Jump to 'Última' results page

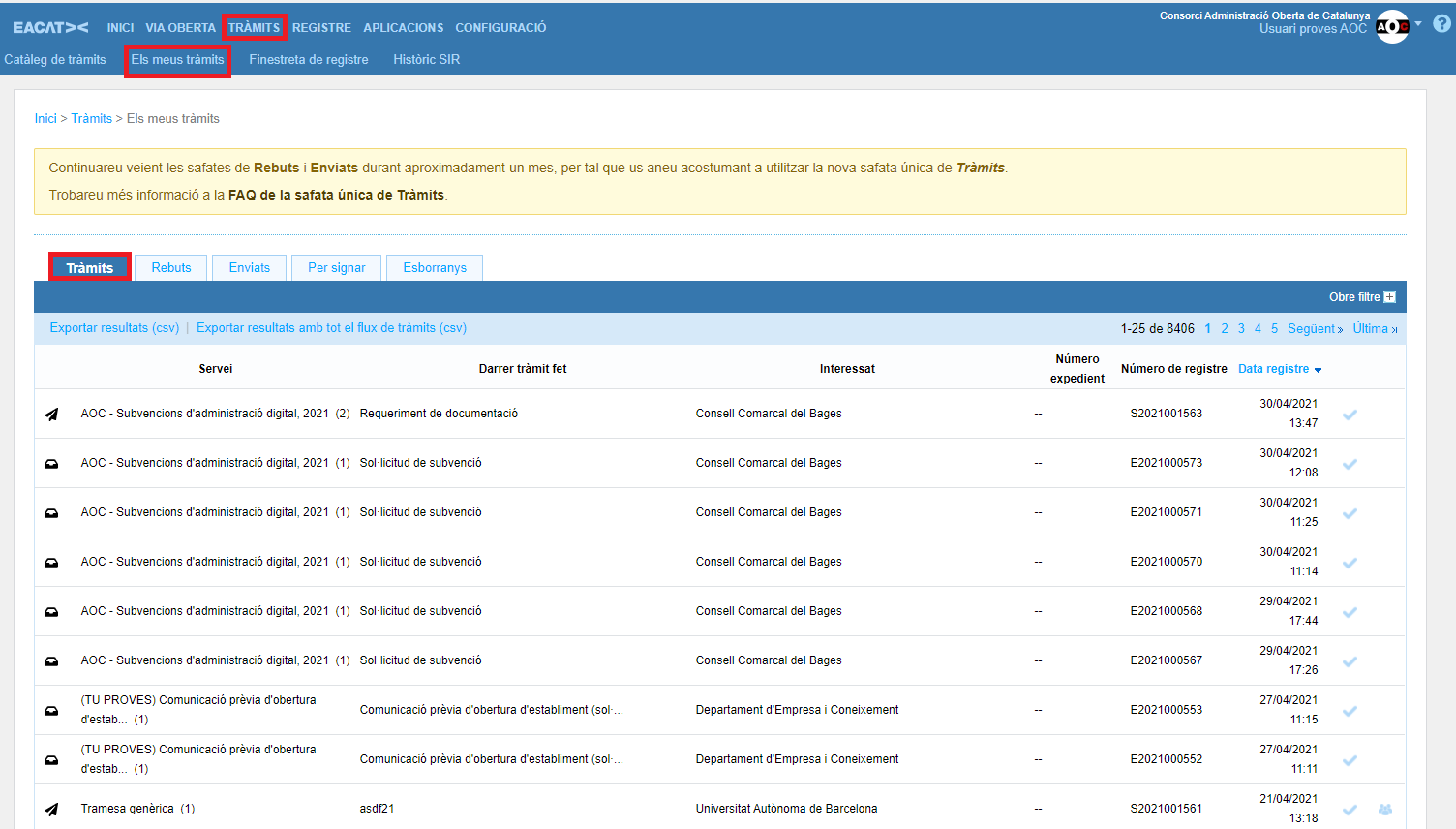pos(1374,329)
